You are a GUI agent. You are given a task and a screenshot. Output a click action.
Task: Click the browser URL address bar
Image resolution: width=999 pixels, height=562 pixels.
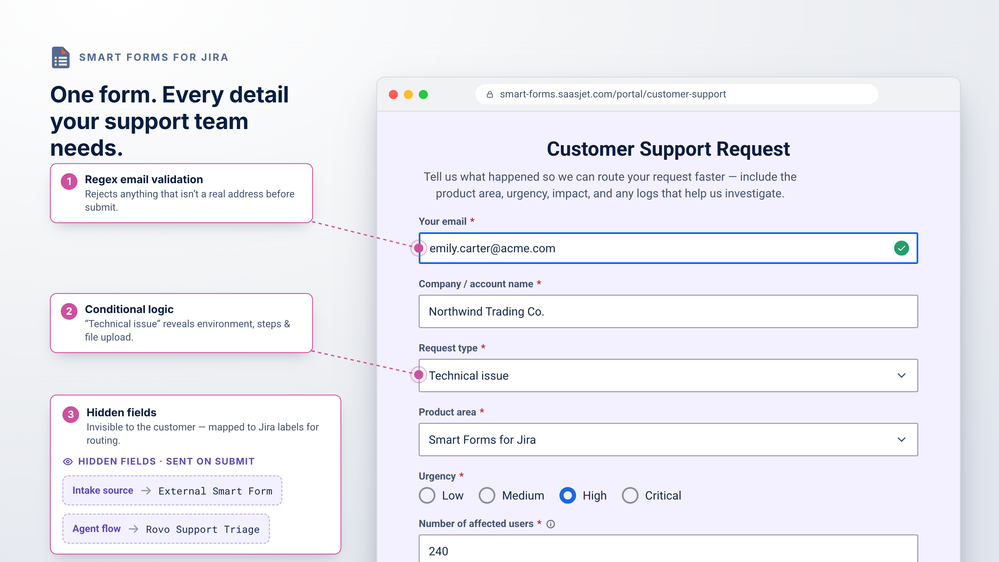click(676, 94)
